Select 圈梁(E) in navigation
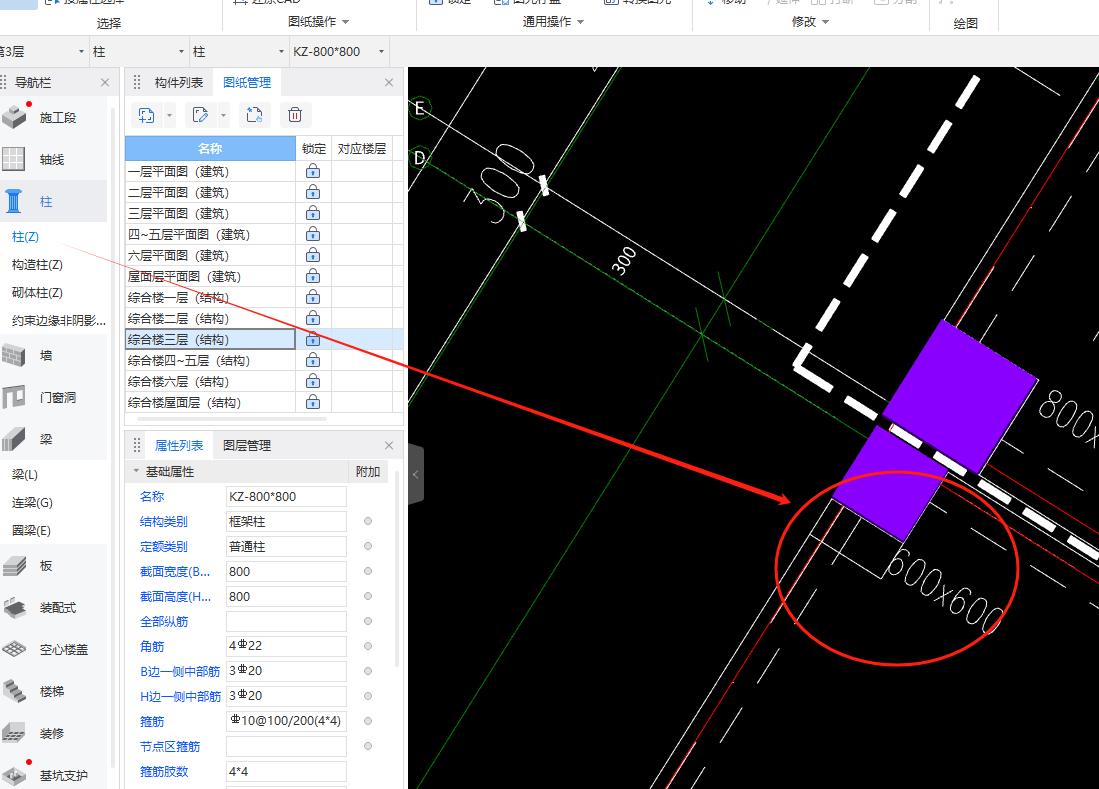 coord(31,530)
